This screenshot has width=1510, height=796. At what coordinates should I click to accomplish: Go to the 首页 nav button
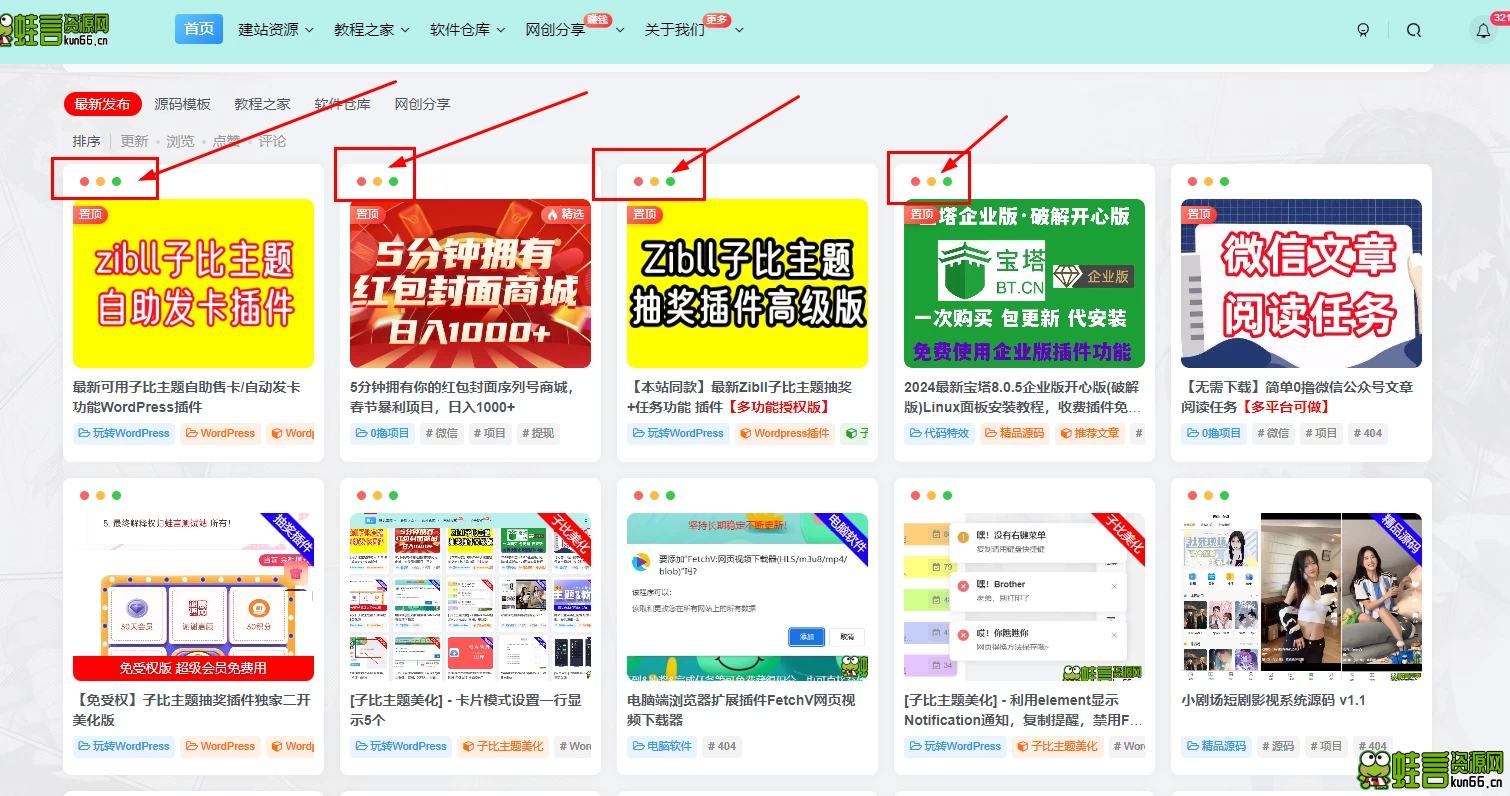(x=199, y=29)
